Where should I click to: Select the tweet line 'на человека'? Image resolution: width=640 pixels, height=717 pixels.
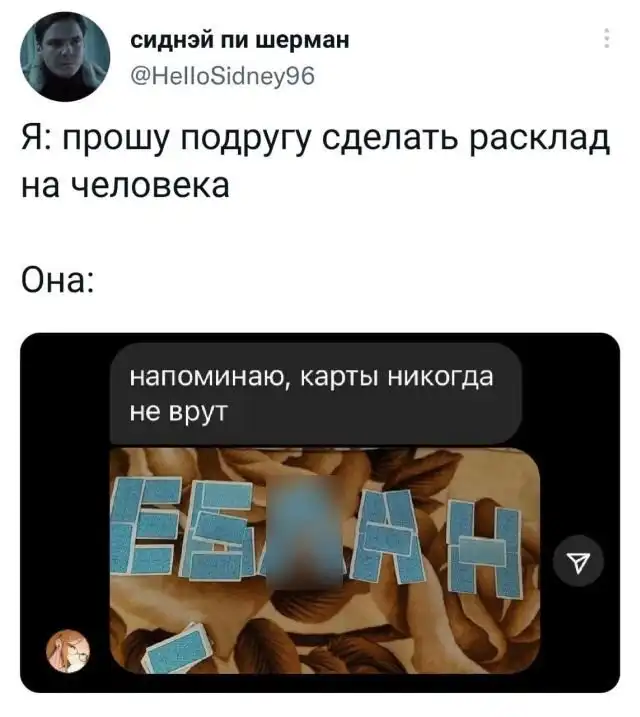pos(125,186)
